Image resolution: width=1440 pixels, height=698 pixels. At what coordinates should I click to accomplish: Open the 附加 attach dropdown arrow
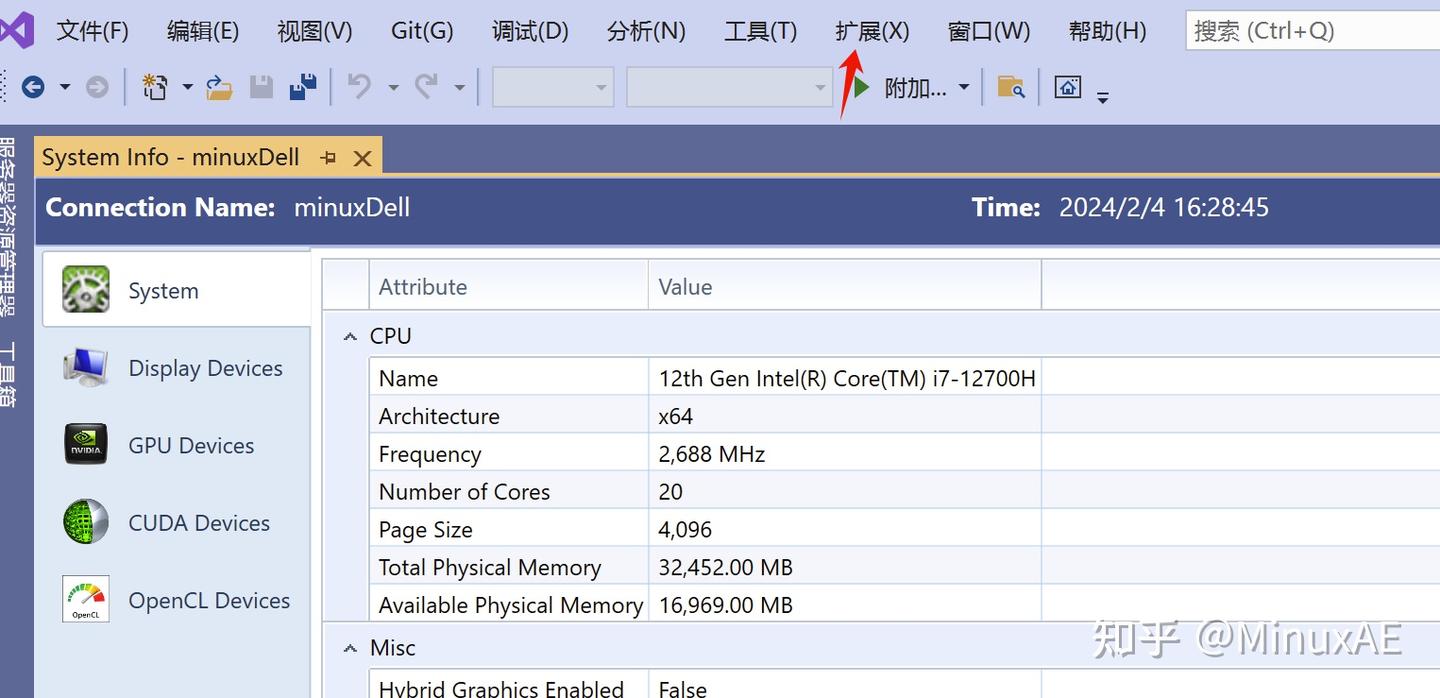(x=963, y=88)
